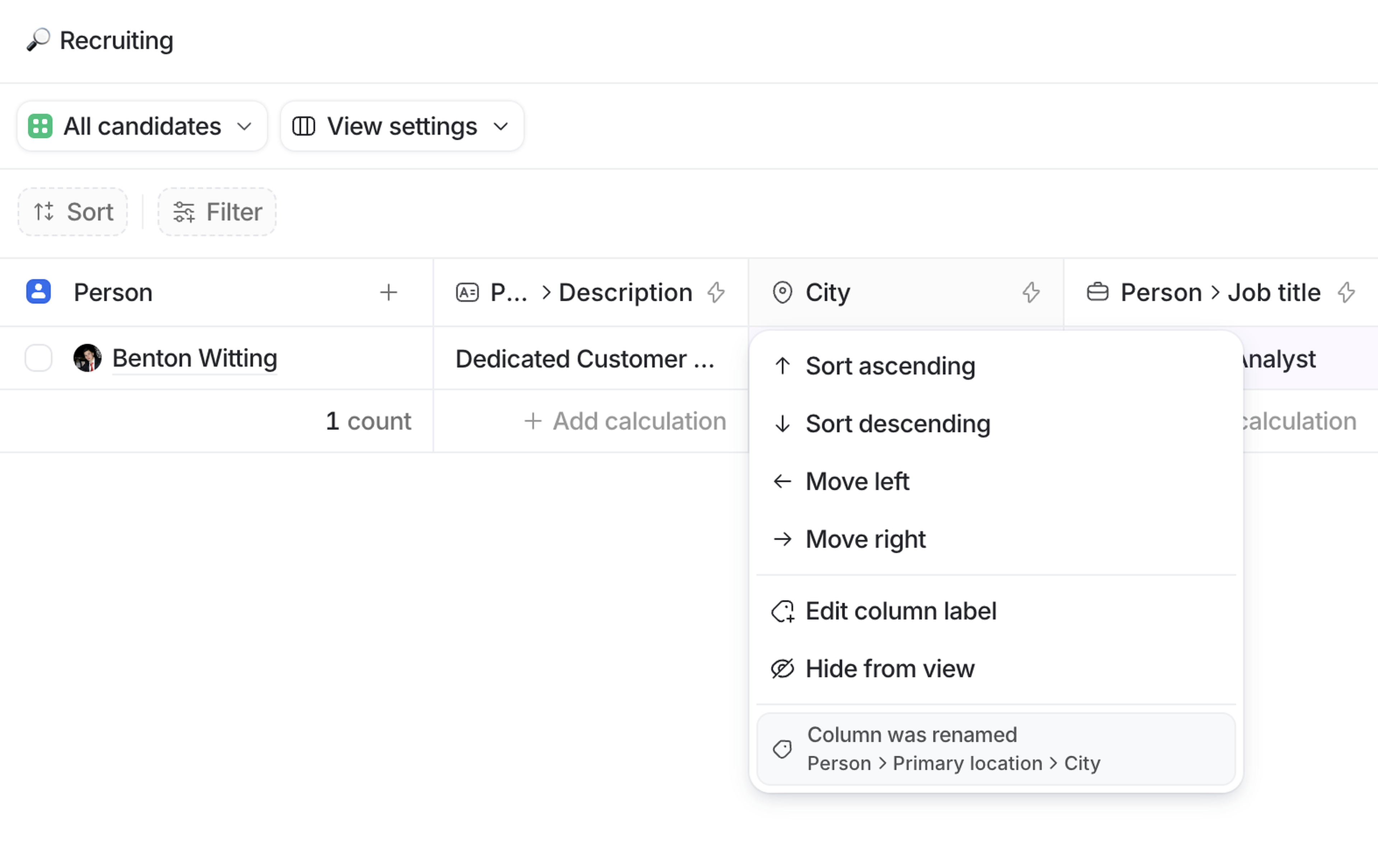
Task: Open Benton Witting's profile avatar
Action: 88,359
